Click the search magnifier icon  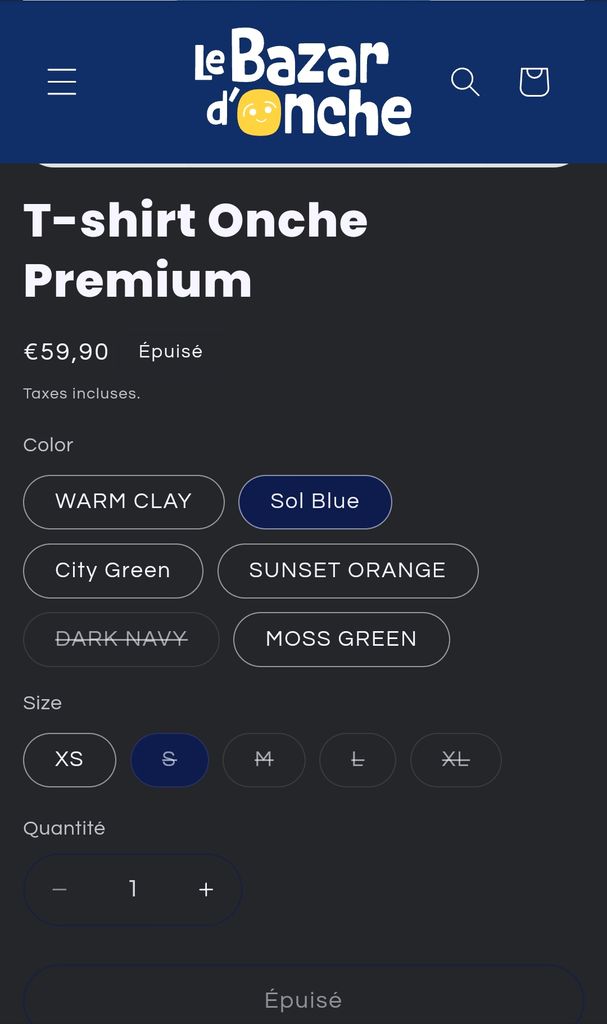(465, 82)
